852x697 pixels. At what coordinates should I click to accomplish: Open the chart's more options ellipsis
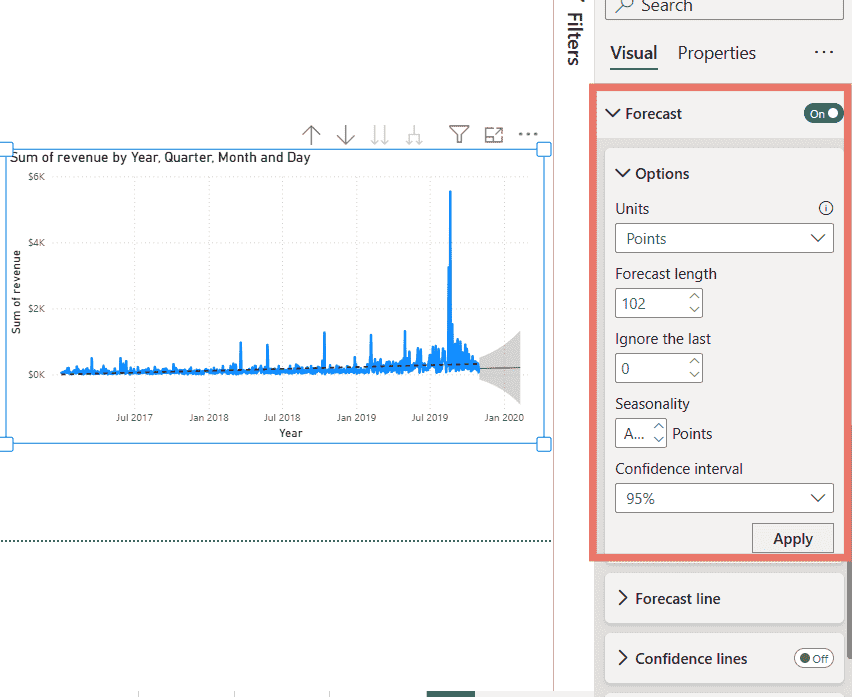(528, 134)
